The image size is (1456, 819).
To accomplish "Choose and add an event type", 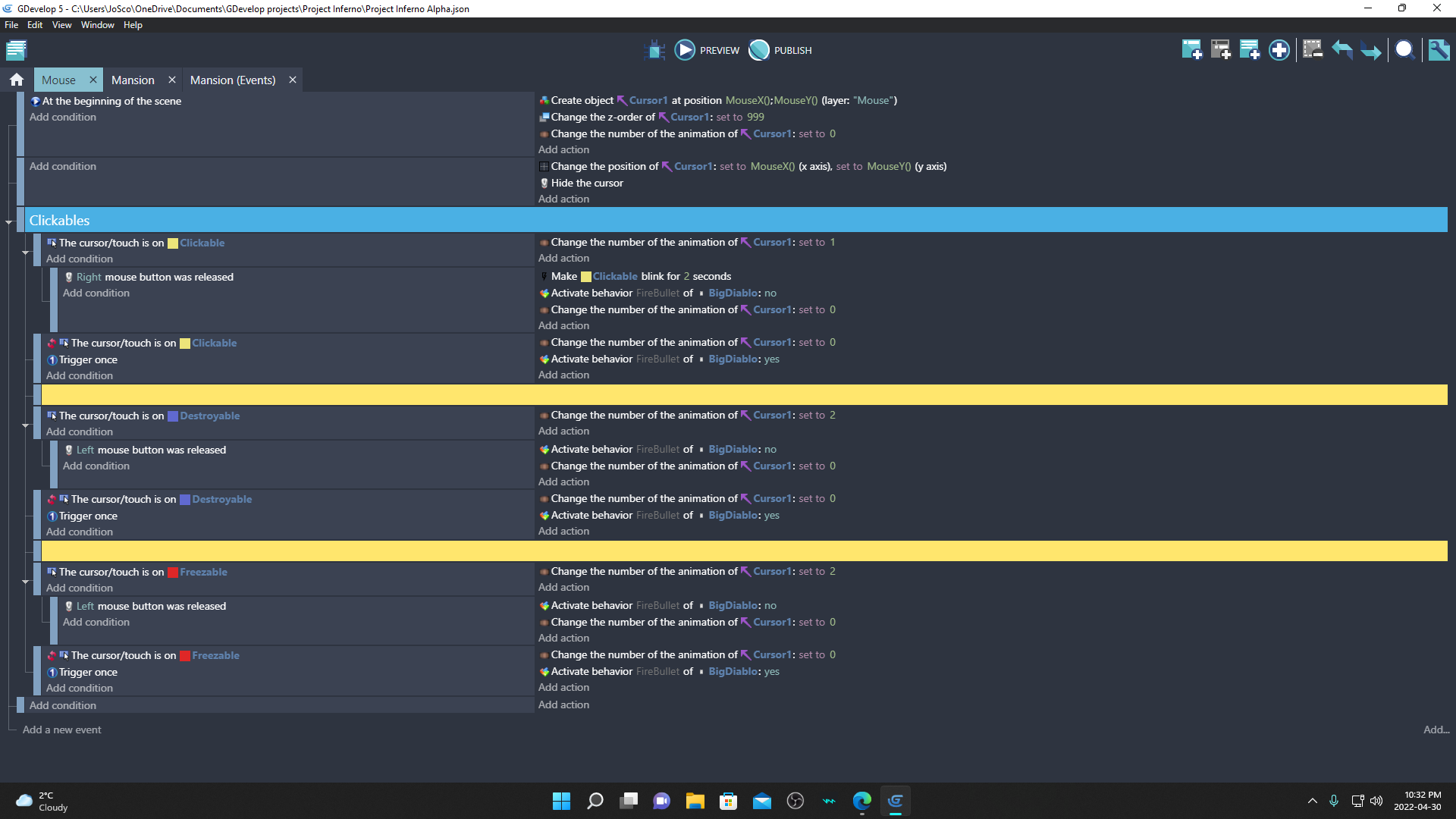I will (1279, 50).
